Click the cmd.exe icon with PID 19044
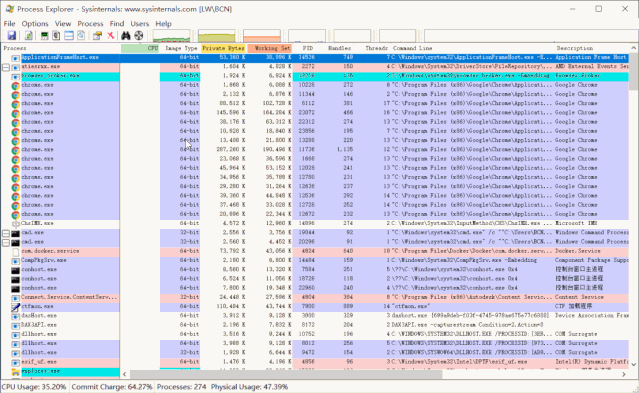The height and width of the screenshot is (393, 639). [15, 233]
